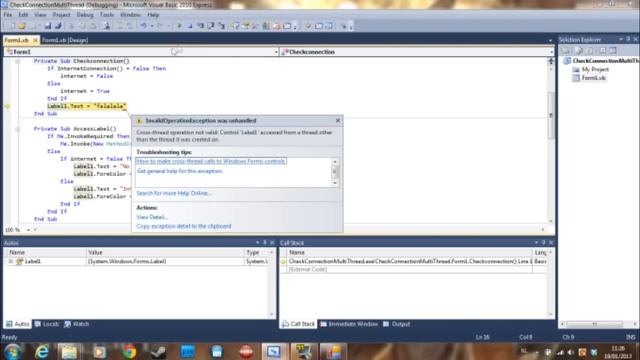Open the active documents list dropdown
This screenshot has width=640, height=360.
[x=550, y=40]
